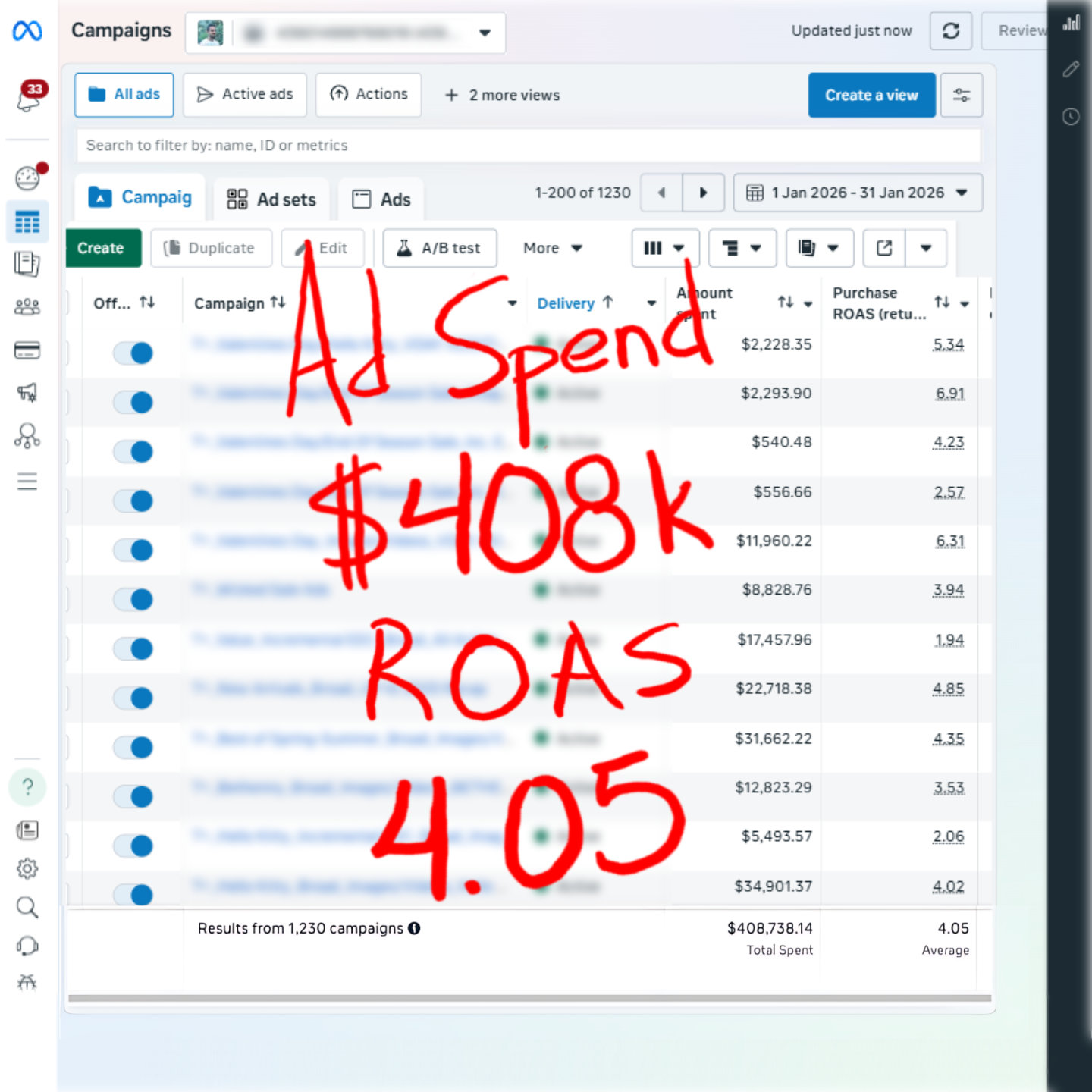Open charts icon in right dark panel
The height and width of the screenshot is (1092, 1092).
[1071, 24]
